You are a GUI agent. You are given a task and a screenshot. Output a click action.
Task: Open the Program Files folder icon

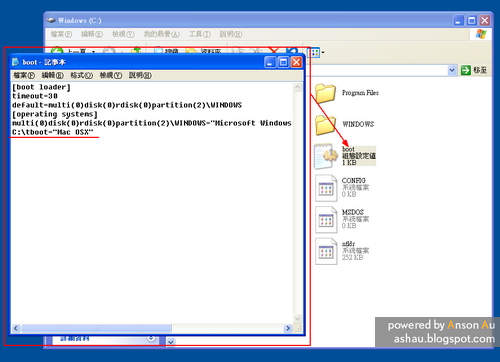[x=325, y=93]
